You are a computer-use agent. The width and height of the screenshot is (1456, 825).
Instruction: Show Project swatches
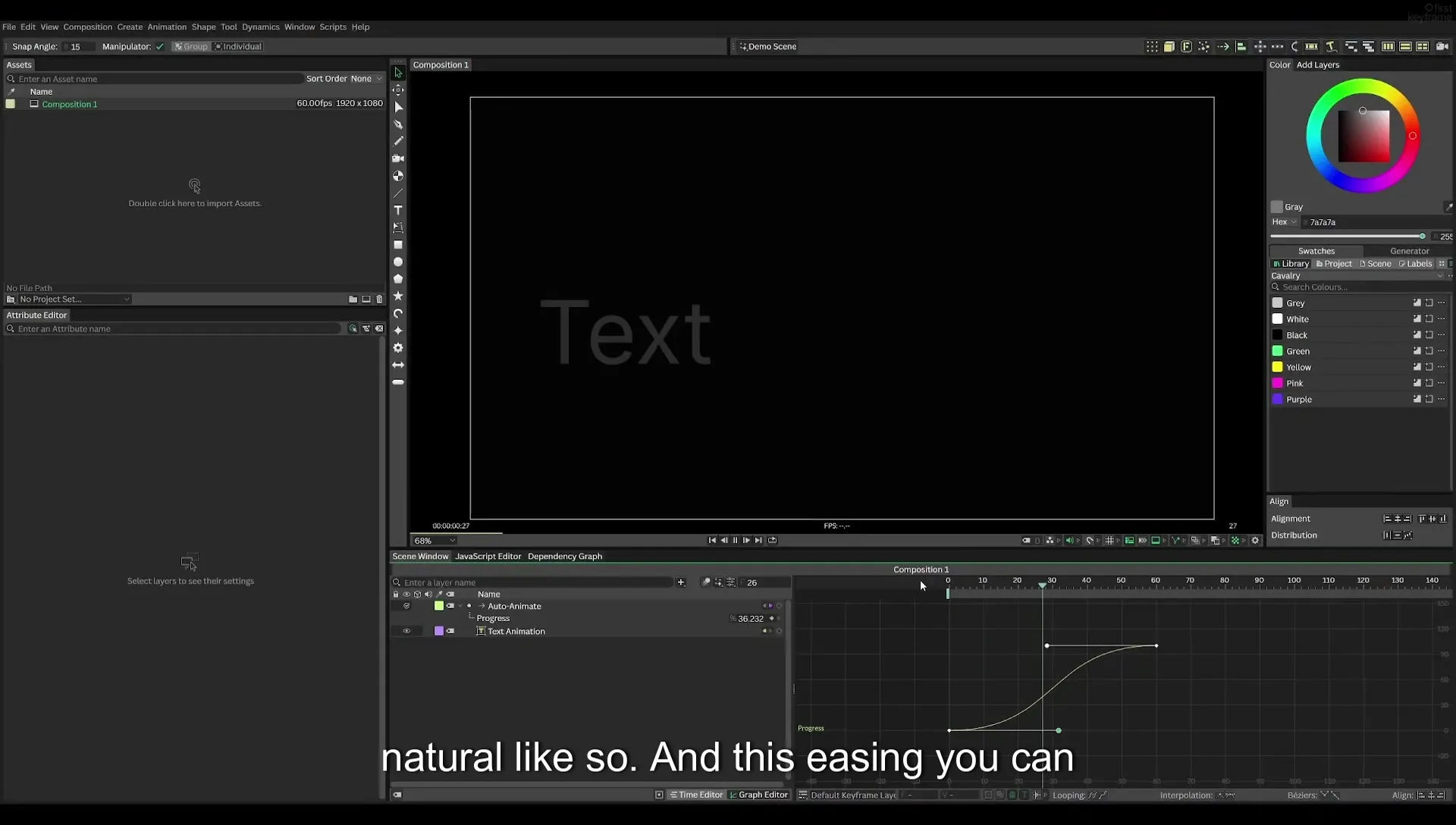click(1333, 264)
